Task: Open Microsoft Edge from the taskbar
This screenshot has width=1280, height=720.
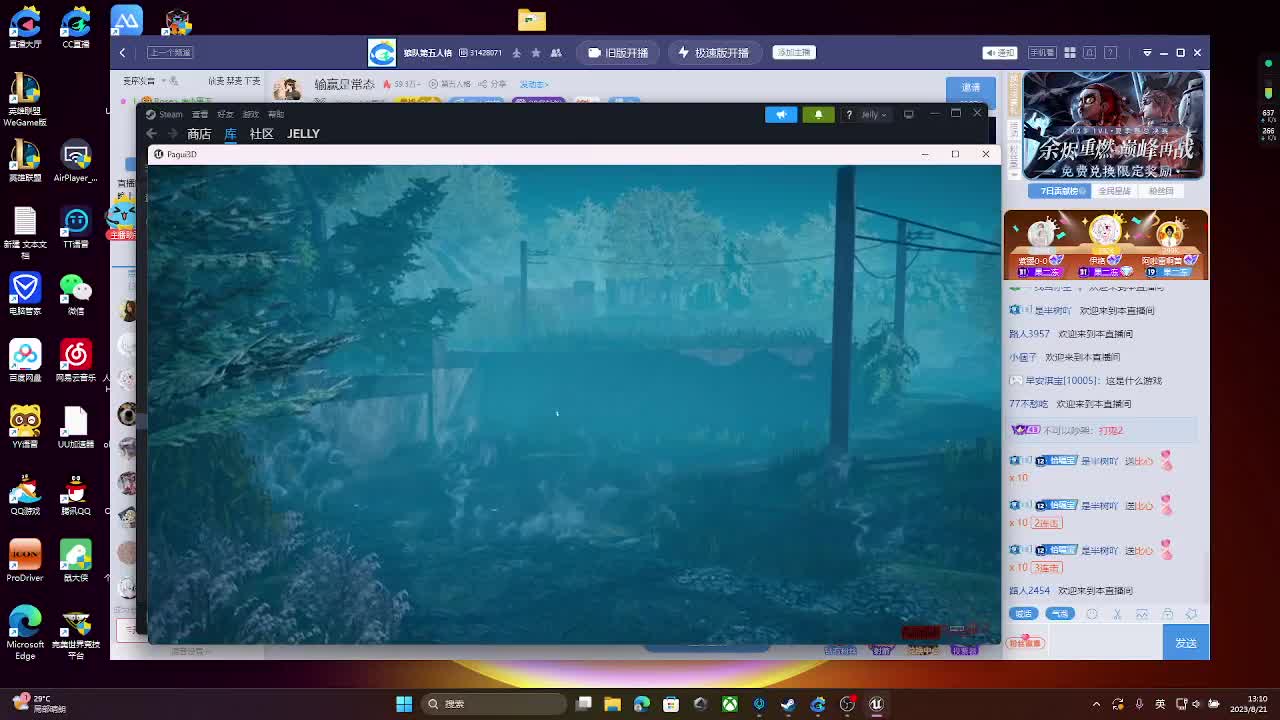Action: [x=642, y=704]
